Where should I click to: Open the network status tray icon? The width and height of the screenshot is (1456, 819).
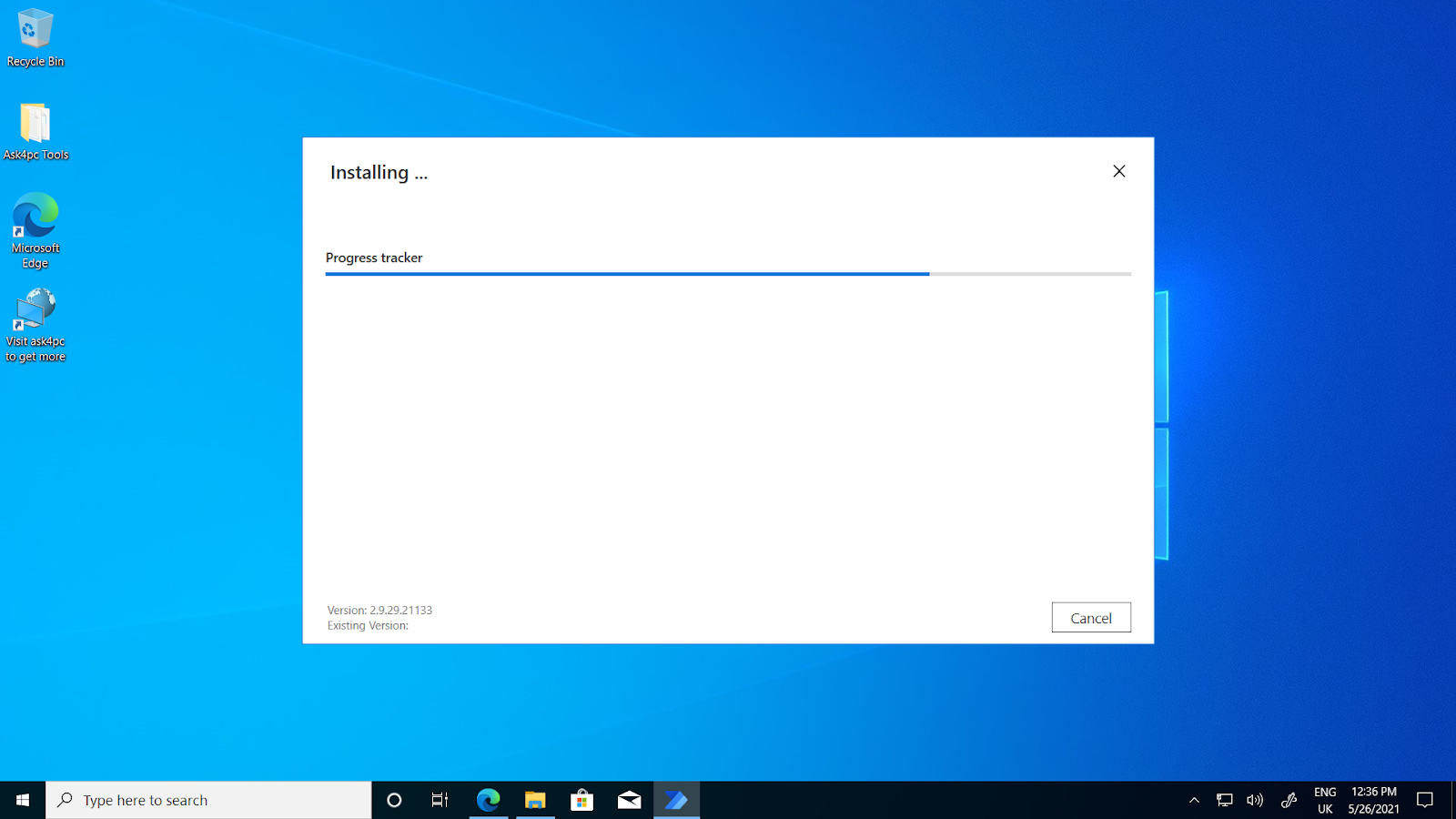1225,800
